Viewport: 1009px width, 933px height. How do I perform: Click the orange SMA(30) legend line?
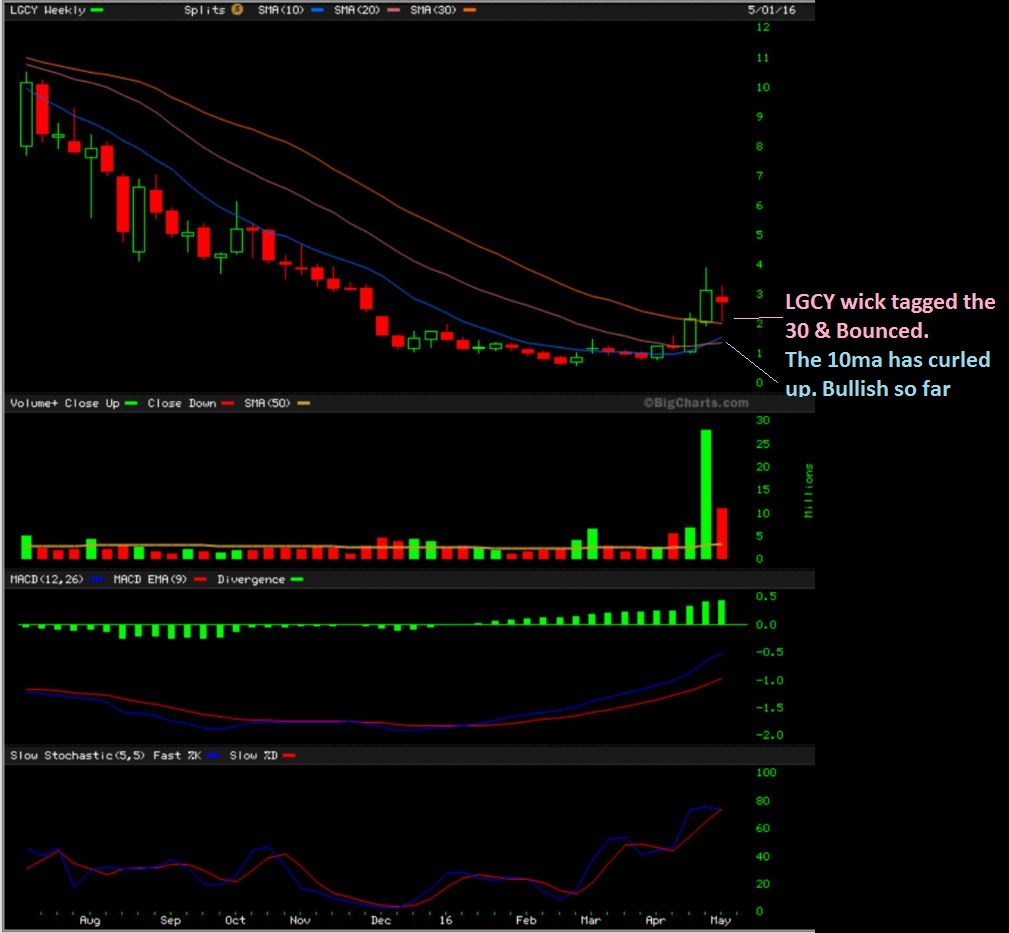tap(470, 10)
